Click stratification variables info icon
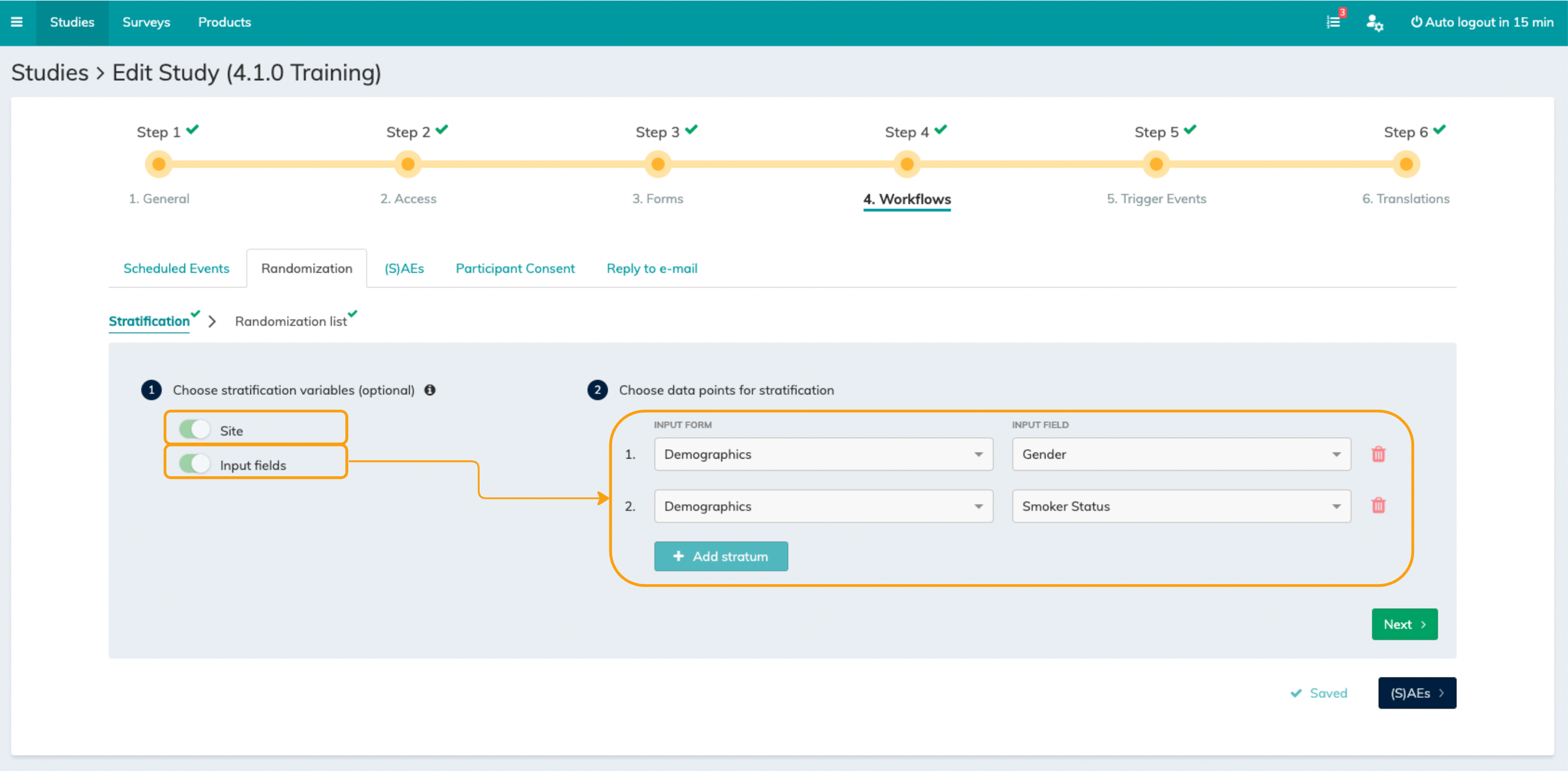The height and width of the screenshot is (771, 1568). click(430, 390)
